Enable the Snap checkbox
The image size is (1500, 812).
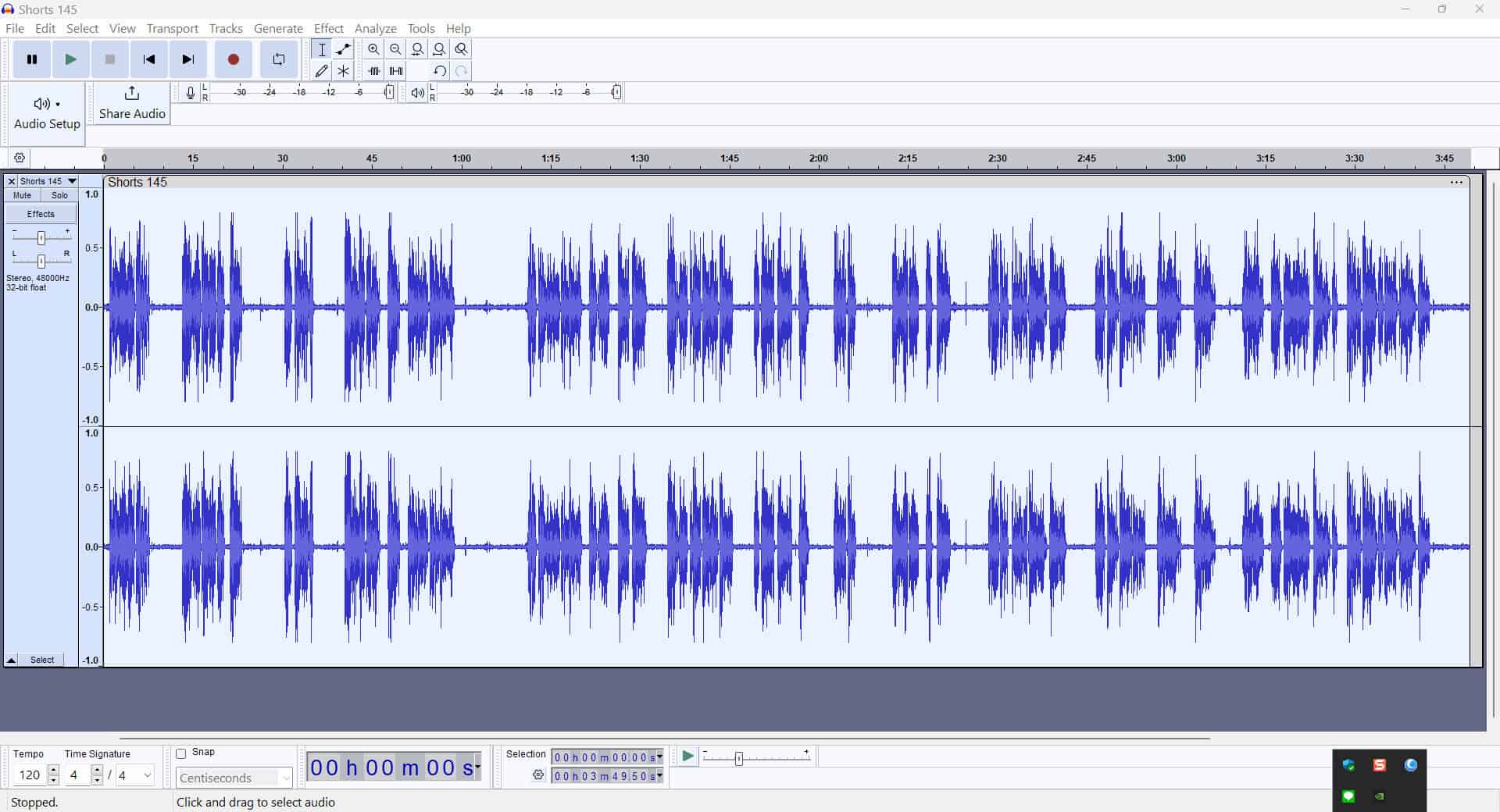[x=182, y=753]
